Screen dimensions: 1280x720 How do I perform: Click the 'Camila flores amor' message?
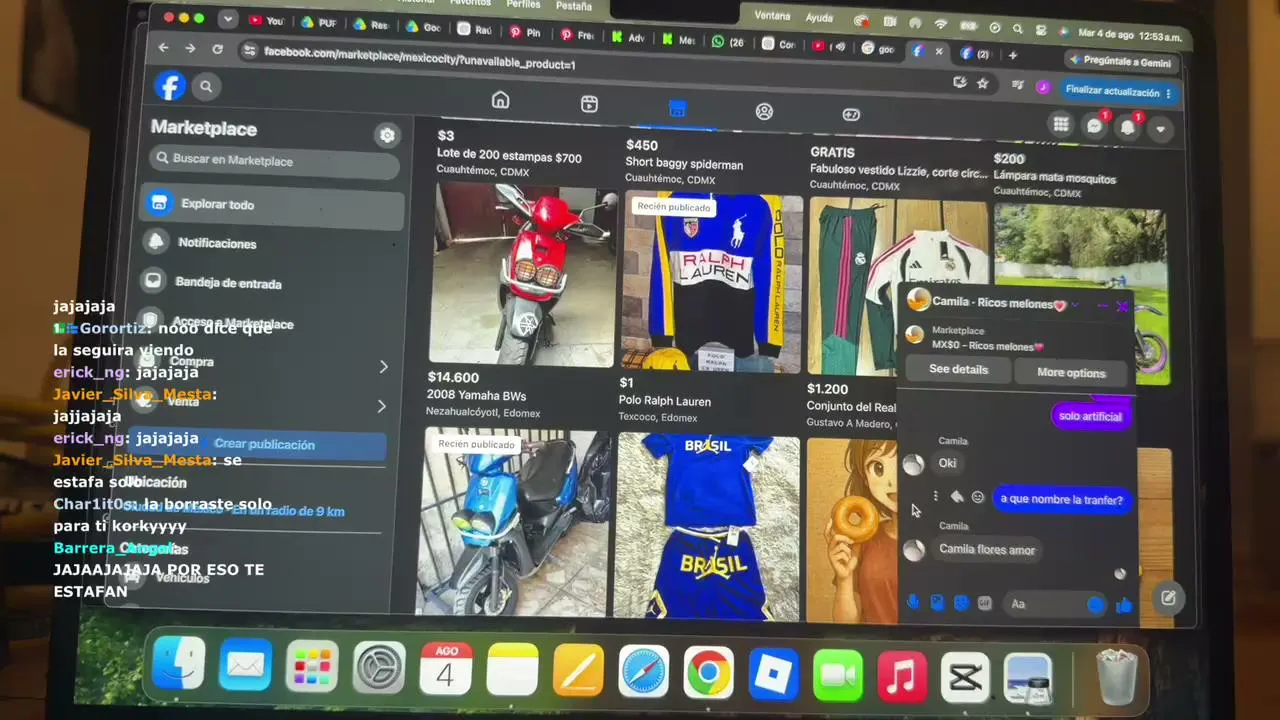coord(987,549)
